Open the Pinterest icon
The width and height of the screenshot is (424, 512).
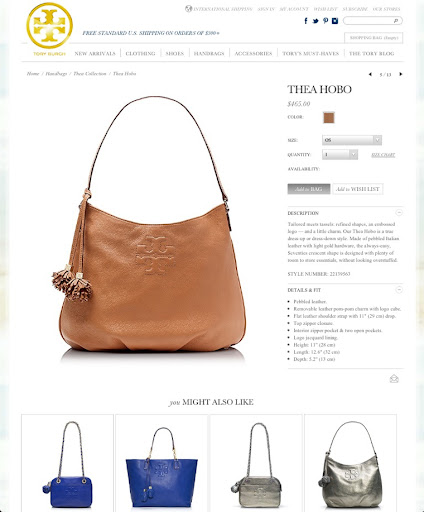coord(325,21)
